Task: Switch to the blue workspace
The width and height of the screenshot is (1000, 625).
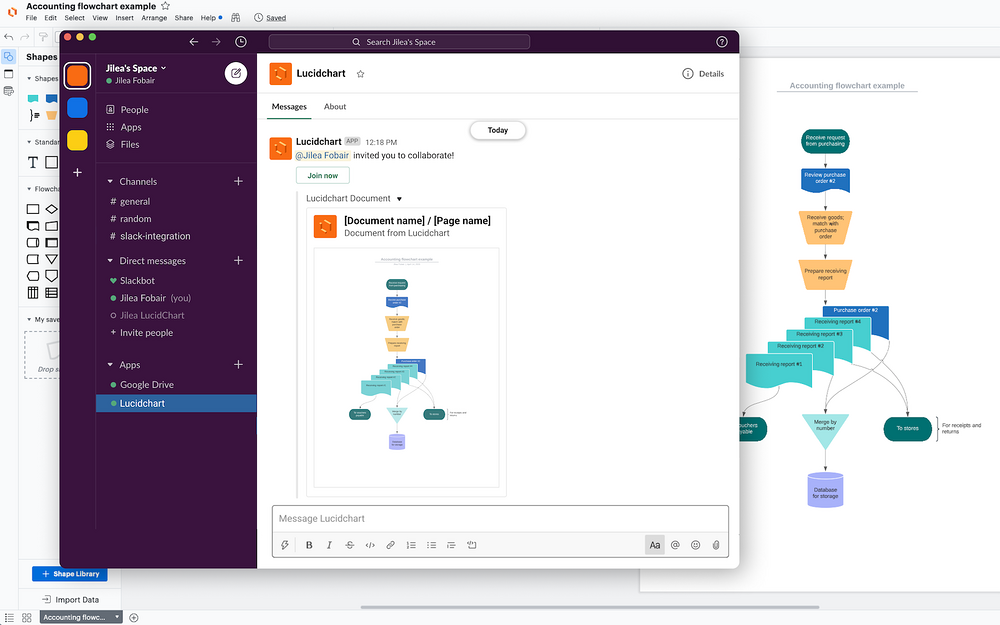Action: (x=77, y=108)
